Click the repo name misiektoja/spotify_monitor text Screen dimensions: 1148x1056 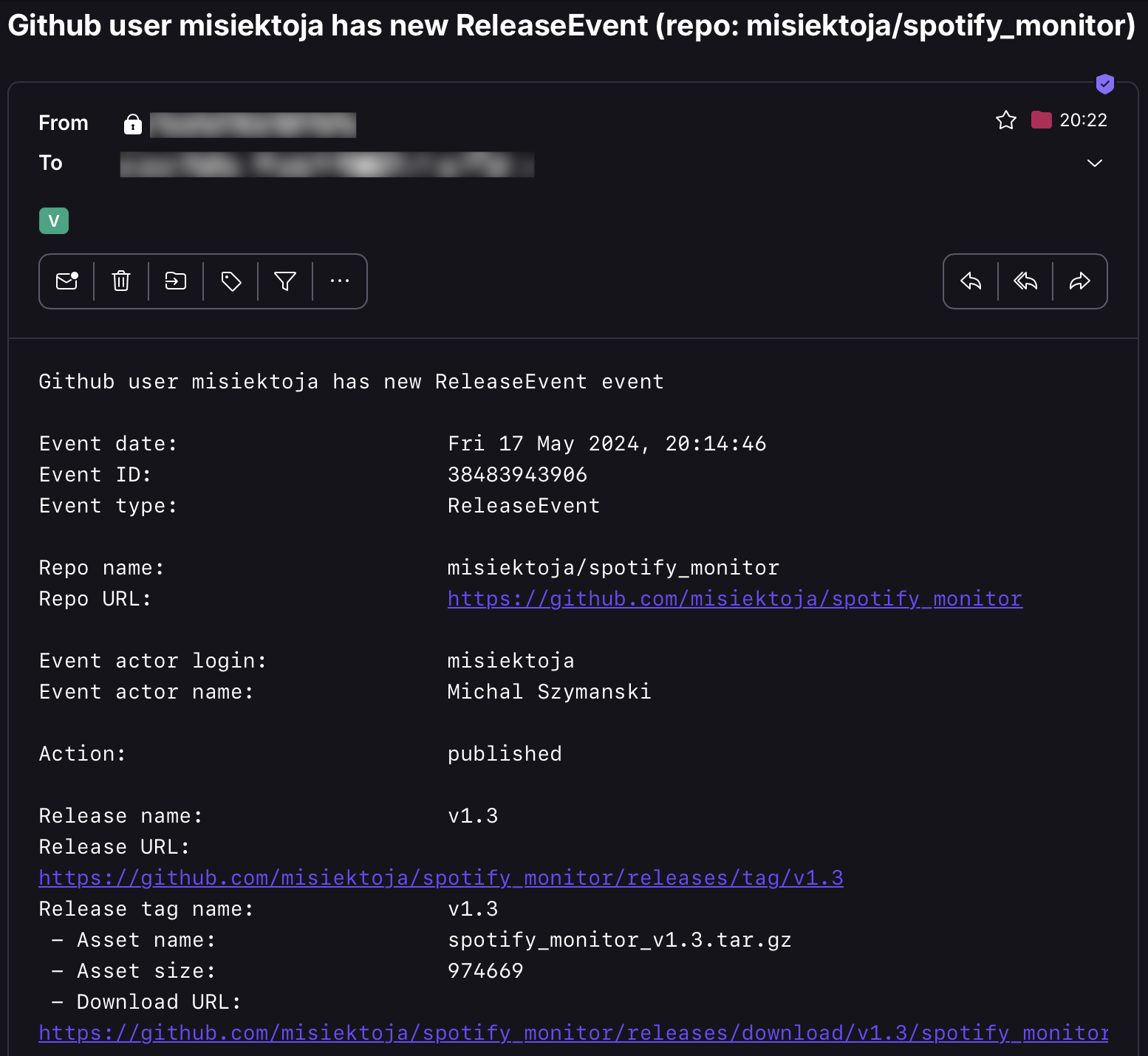pos(613,568)
